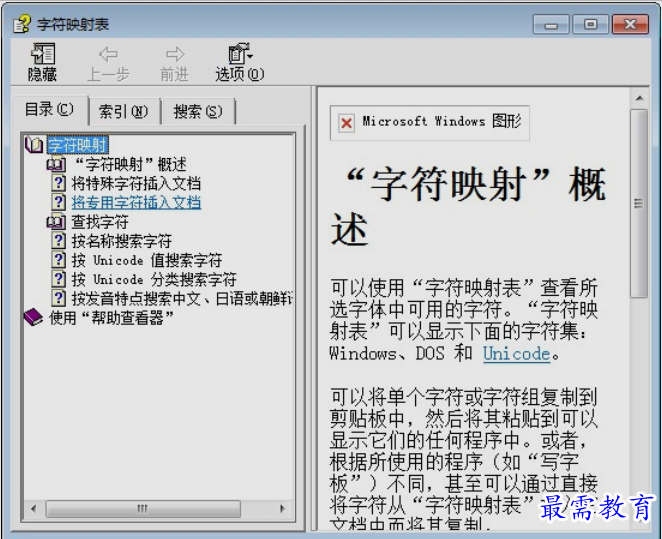Viewport: 662px width, 539px height.
Task: Click the contents tree left scroll arrow
Action: 34,509
